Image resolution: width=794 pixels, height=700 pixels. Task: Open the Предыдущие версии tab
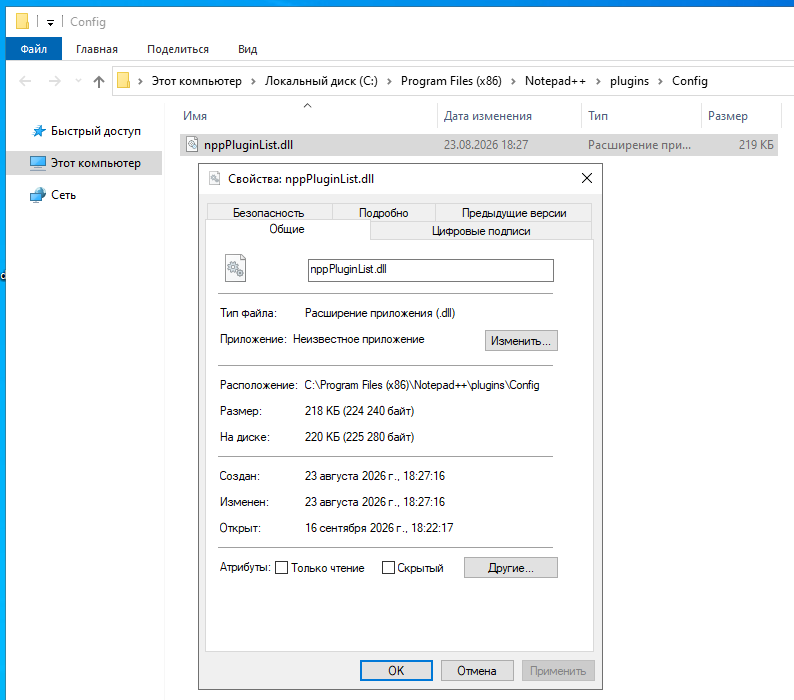[514, 213]
